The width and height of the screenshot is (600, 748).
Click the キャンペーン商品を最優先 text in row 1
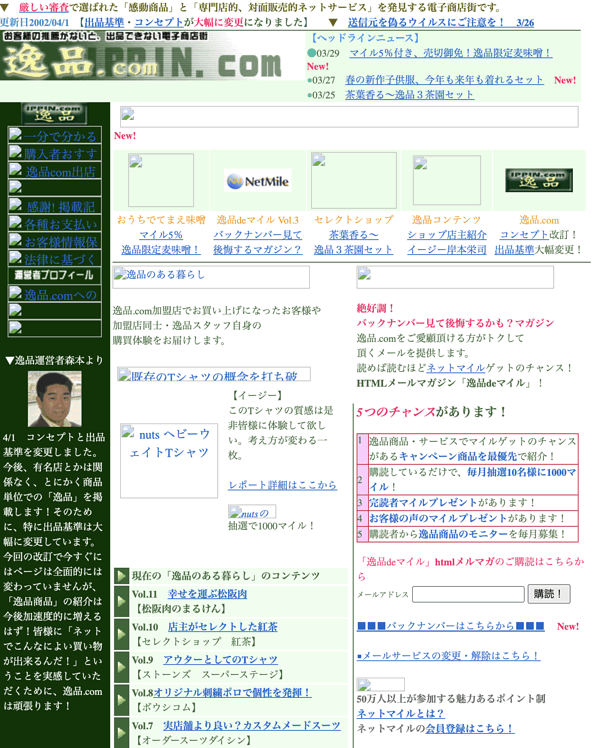(x=458, y=457)
